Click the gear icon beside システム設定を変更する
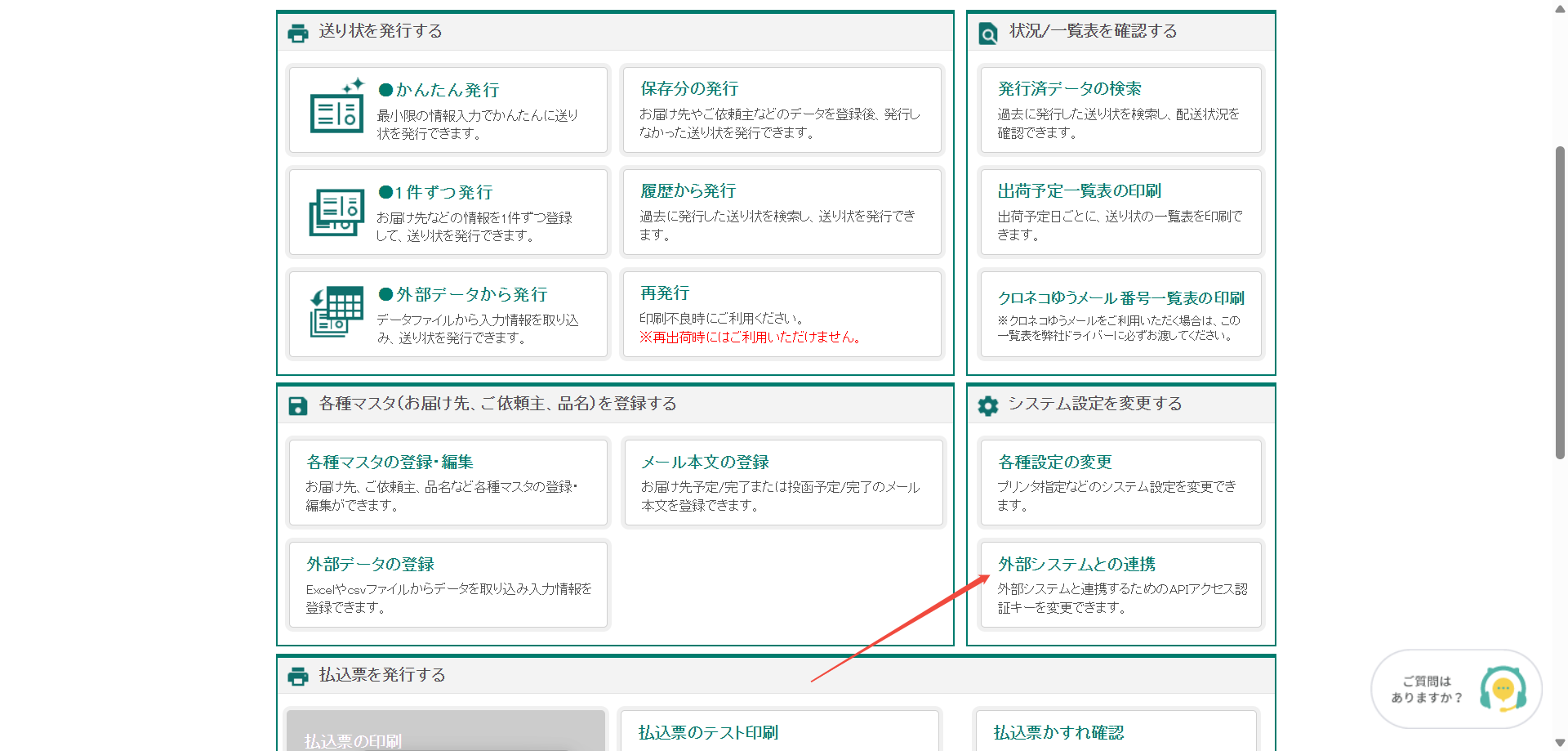The width and height of the screenshot is (1568, 751). (x=988, y=405)
